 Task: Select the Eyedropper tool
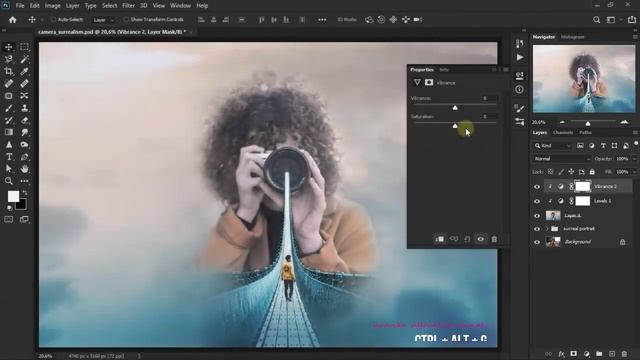pos(24,71)
